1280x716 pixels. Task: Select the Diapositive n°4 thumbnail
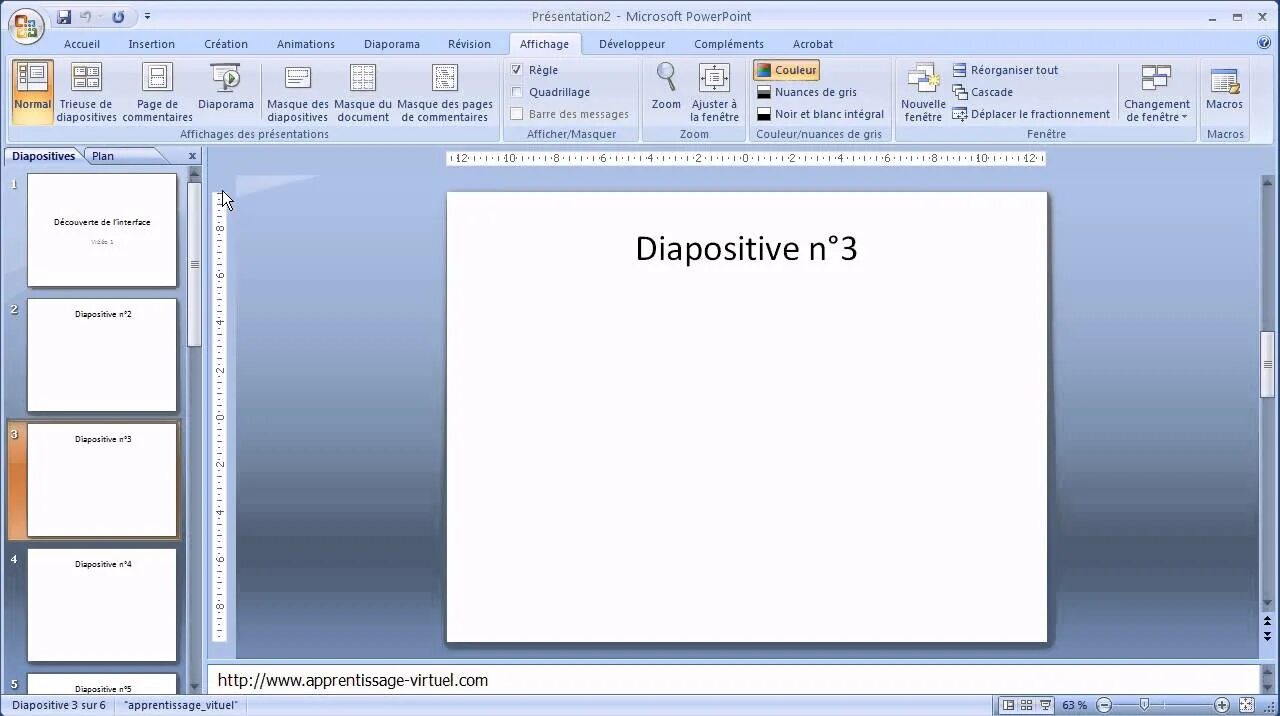pos(102,605)
